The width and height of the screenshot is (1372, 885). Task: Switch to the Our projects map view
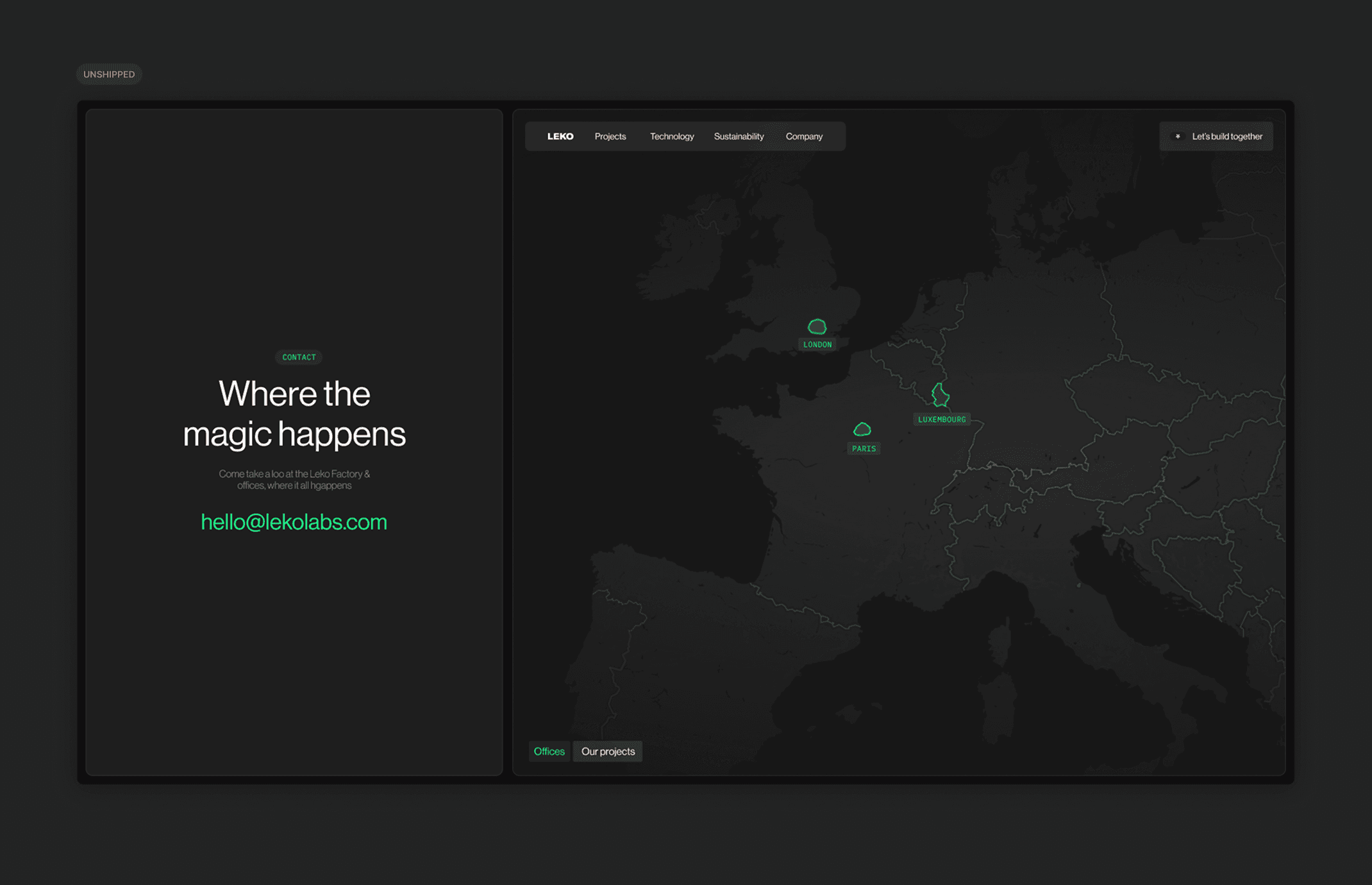pos(607,751)
